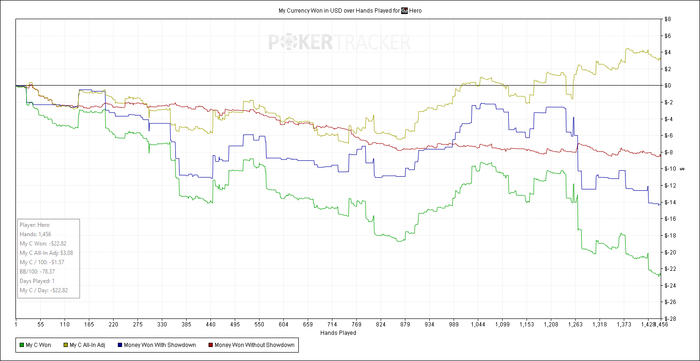Click the y-axis label $8
The width and height of the screenshot is (700, 361).
668,19
